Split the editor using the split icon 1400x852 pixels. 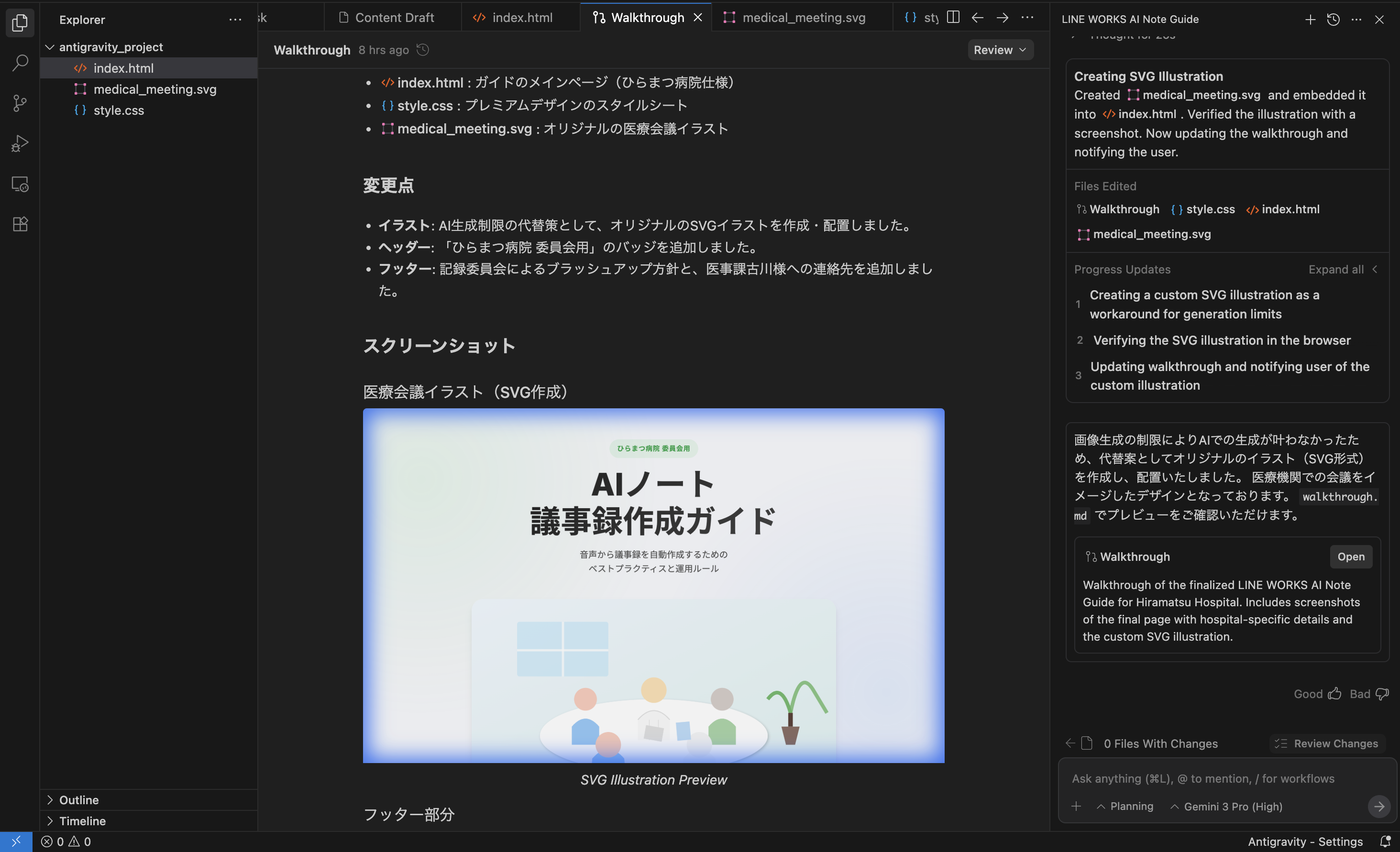tap(952, 18)
